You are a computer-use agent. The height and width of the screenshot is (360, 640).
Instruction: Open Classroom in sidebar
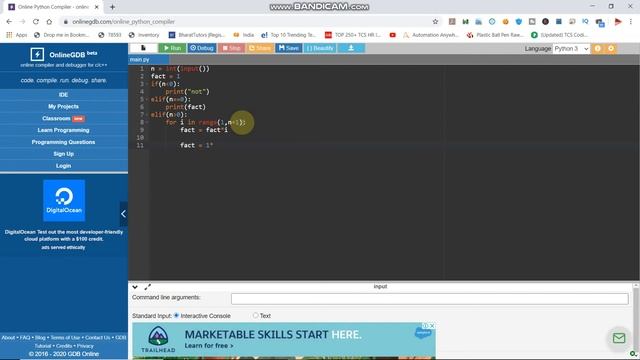pyautogui.click(x=63, y=118)
